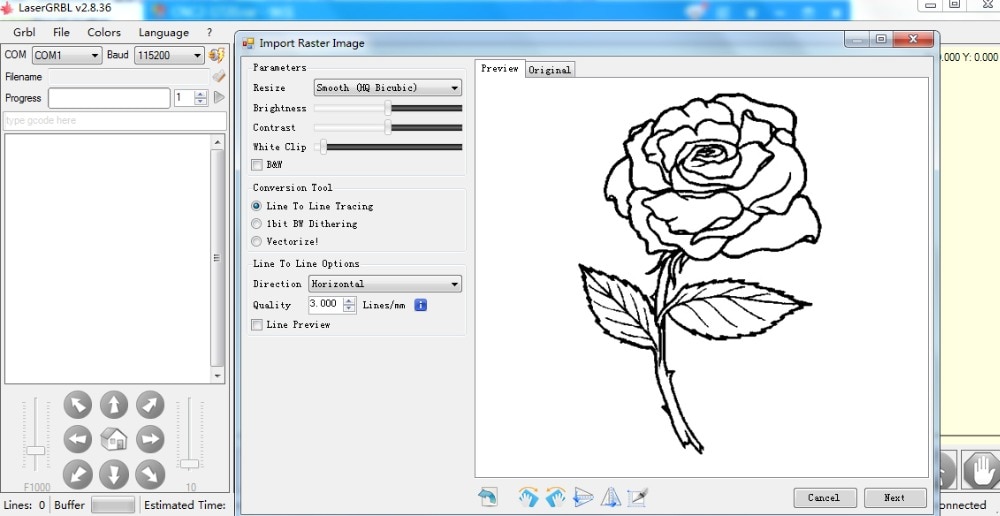This screenshot has height=516, width=1000.
Task: Jog laser right with right arrow
Action: coord(151,439)
